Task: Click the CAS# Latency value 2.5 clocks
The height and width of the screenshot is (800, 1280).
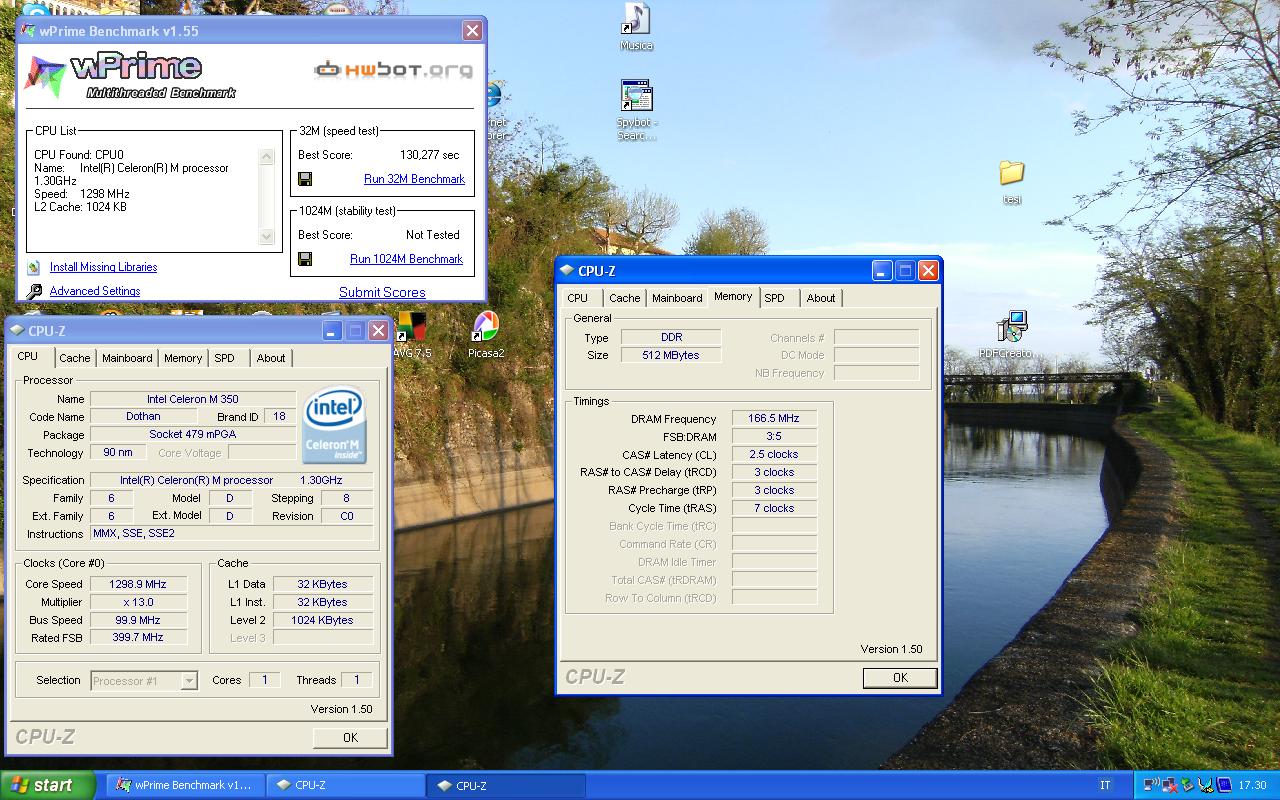Action: pos(774,454)
